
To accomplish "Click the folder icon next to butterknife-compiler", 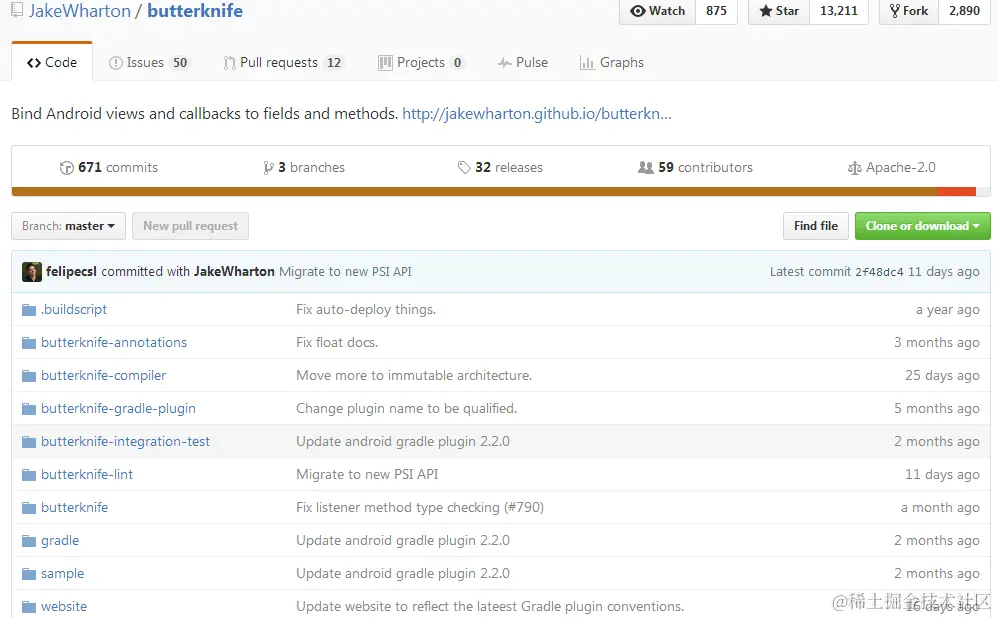I will tap(29, 376).
